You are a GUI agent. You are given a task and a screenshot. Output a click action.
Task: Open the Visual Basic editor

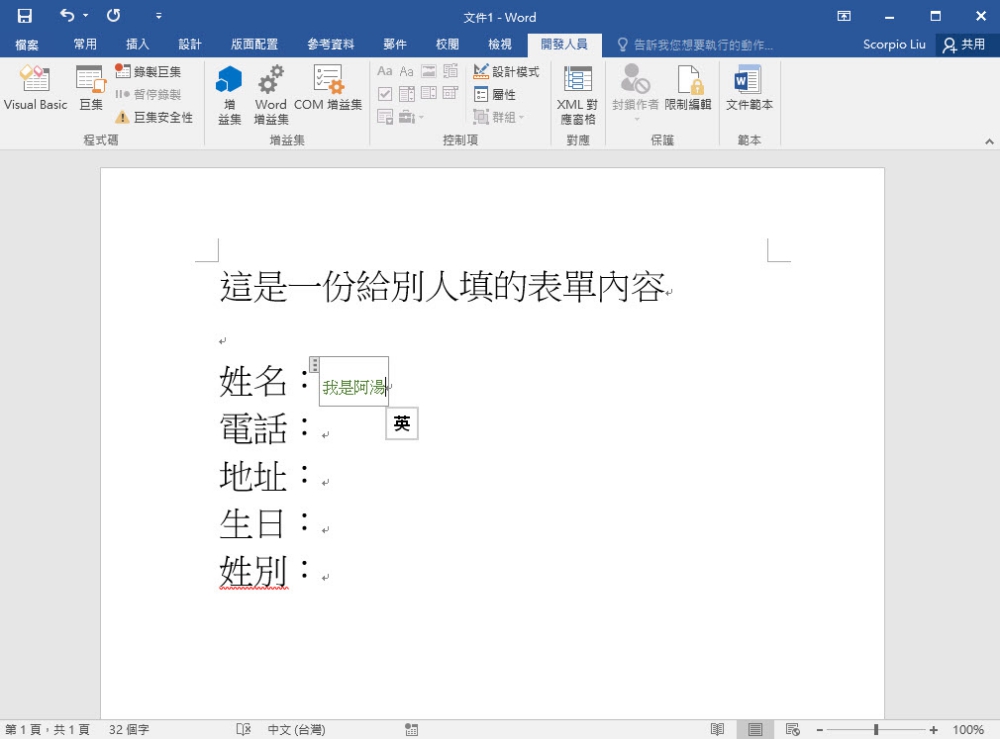coord(35,88)
